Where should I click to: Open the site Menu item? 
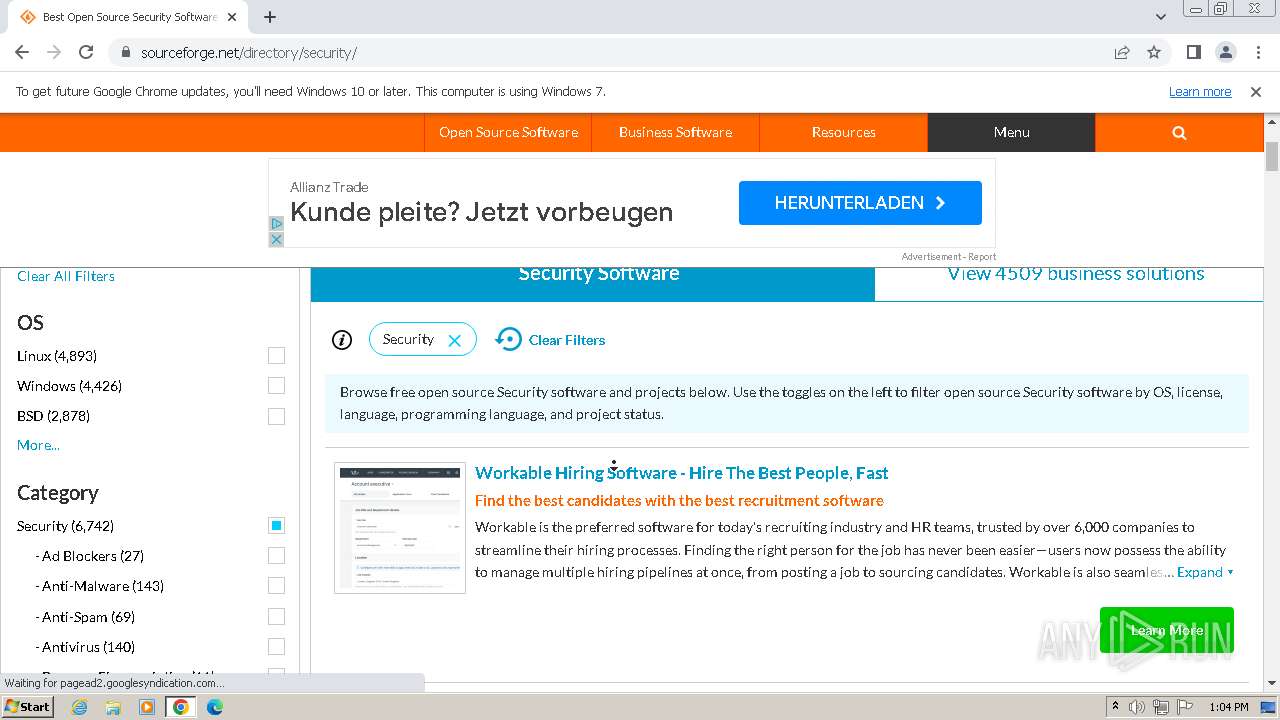pos(1011,132)
